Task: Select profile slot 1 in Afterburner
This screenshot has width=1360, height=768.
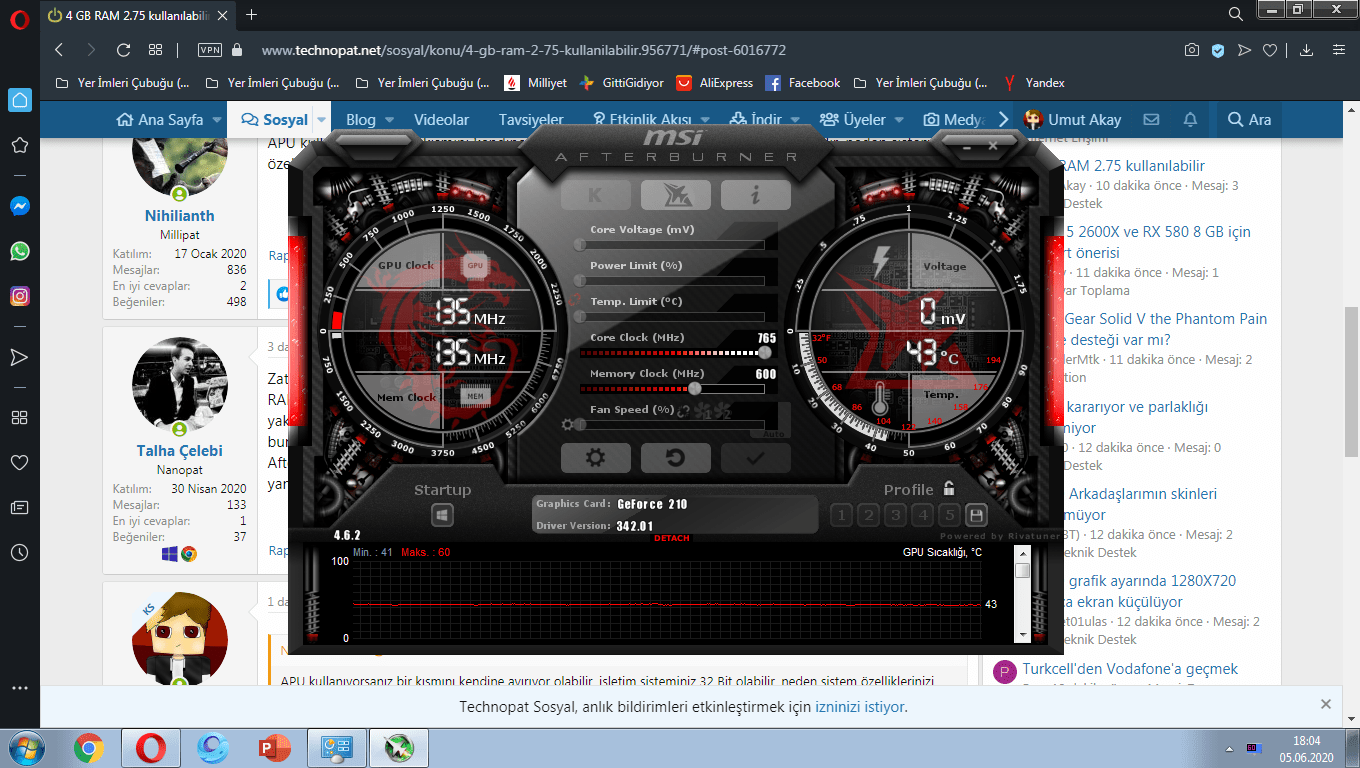Action: click(x=841, y=515)
